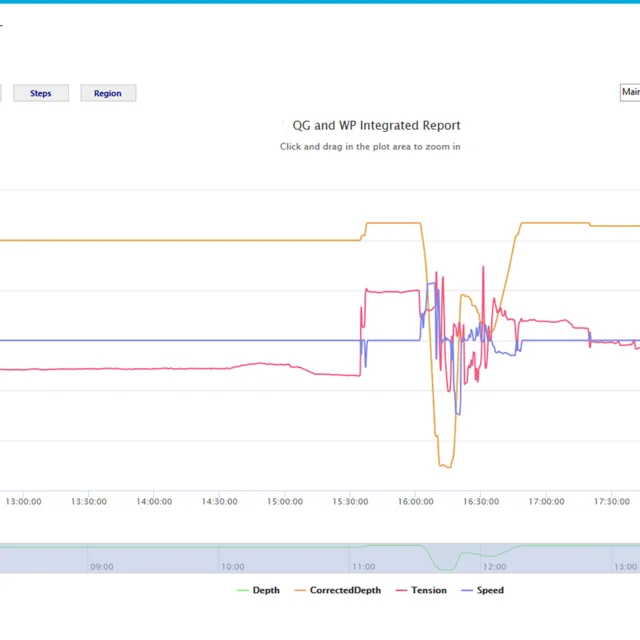
Task: Click the 09:00 mark in the navigator
Action: point(102,566)
